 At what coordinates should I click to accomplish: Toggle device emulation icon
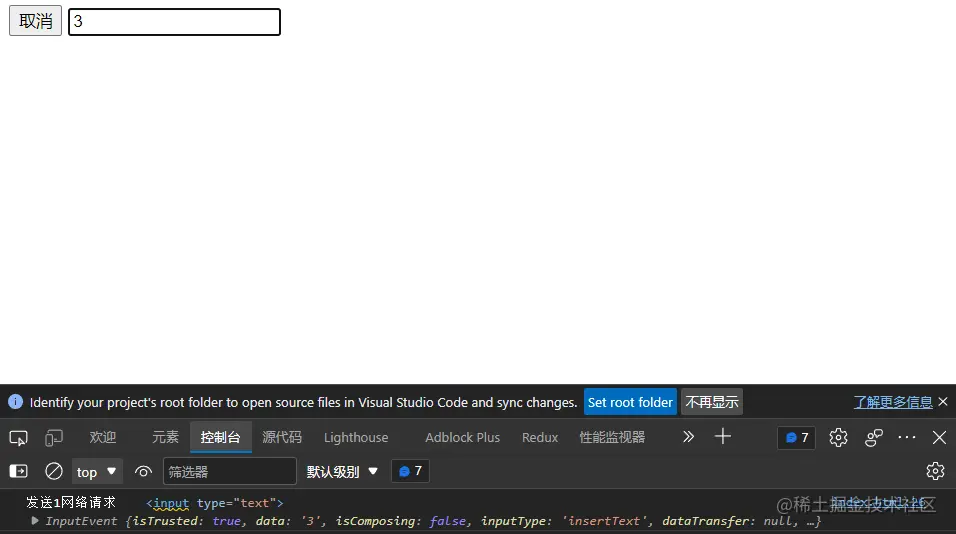click(x=54, y=438)
